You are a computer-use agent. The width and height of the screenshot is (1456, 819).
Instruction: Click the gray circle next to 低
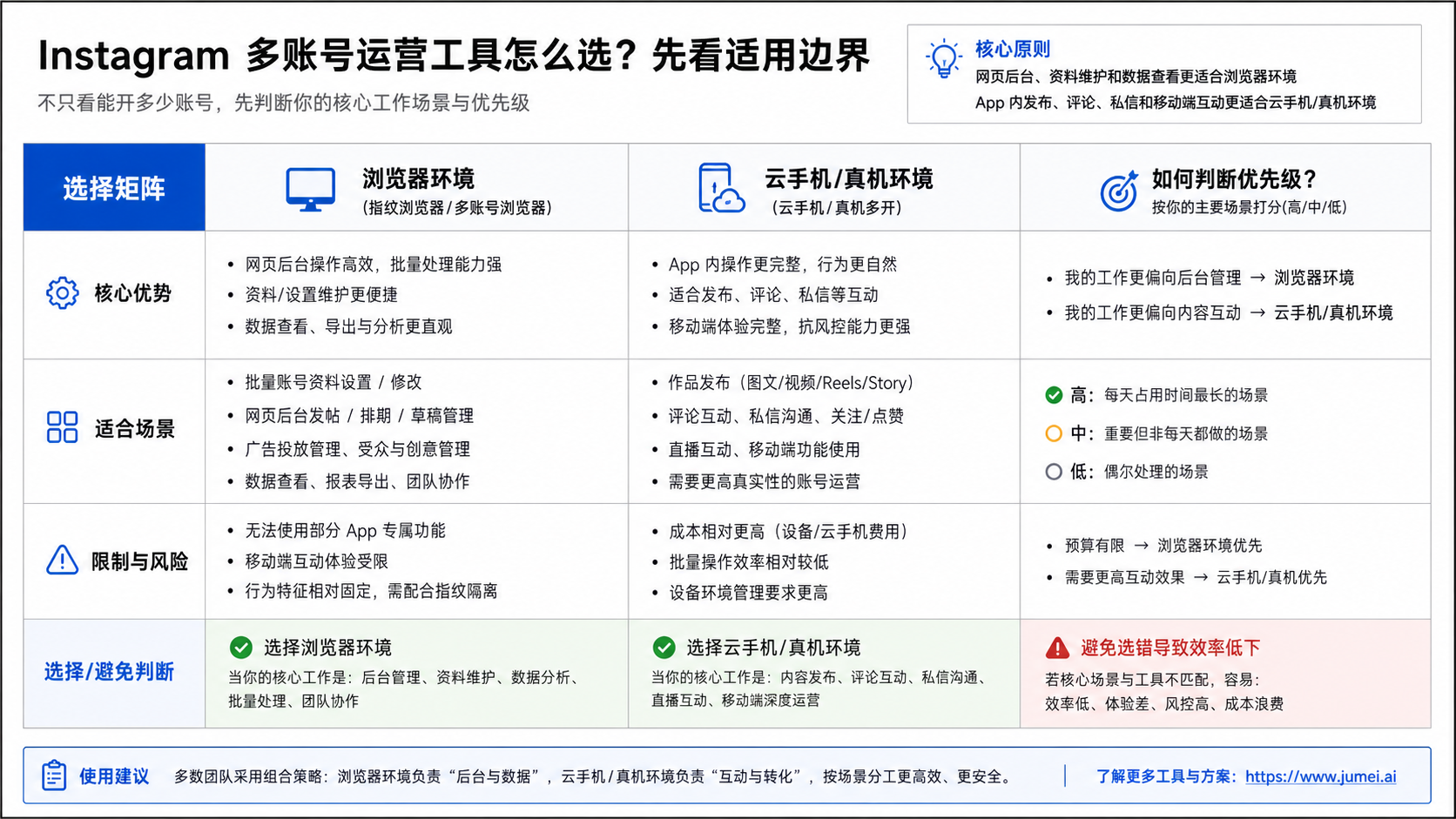tap(1054, 472)
